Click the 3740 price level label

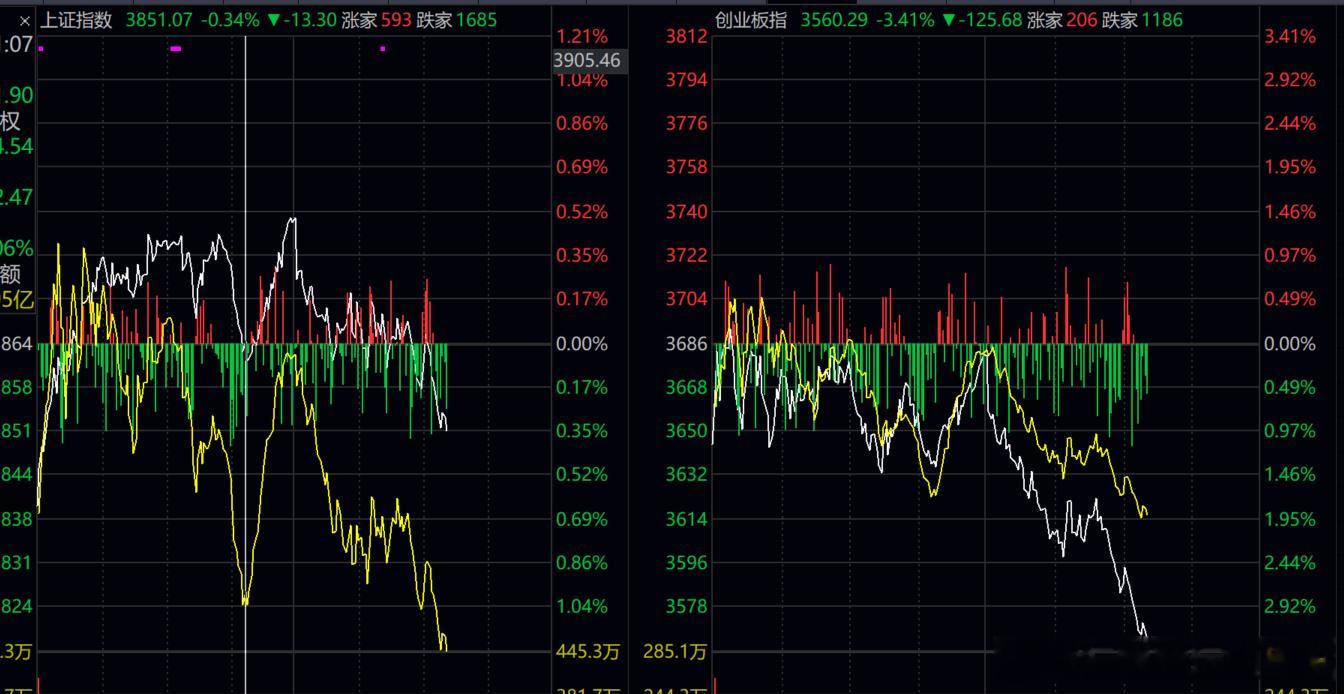coord(687,211)
